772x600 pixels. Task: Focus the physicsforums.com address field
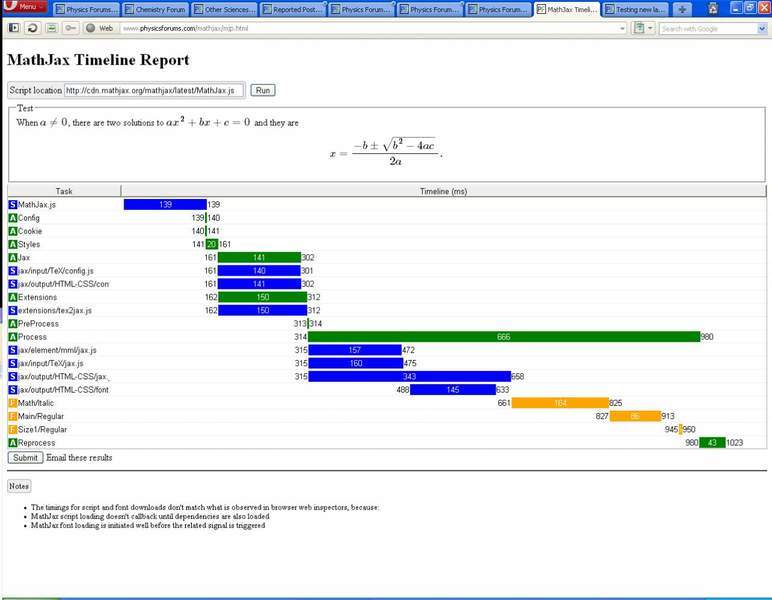(369, 29)
